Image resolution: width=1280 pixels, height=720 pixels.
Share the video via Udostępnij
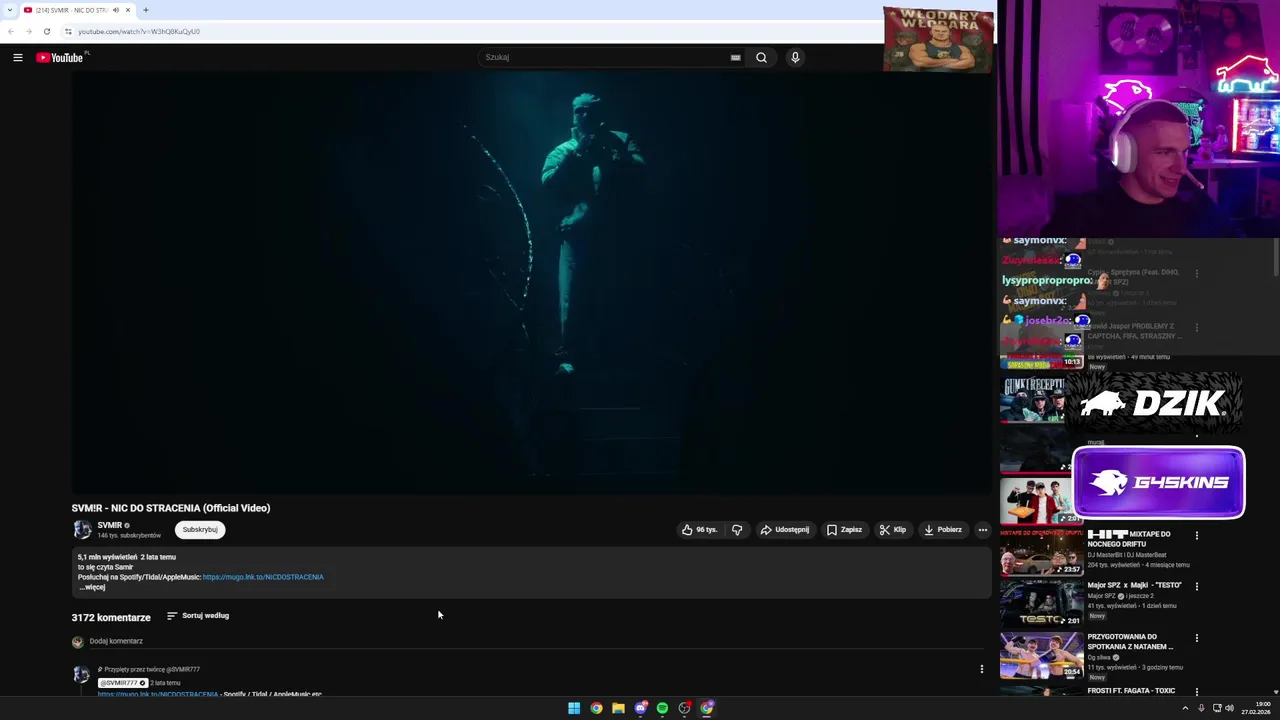(785, 530)
